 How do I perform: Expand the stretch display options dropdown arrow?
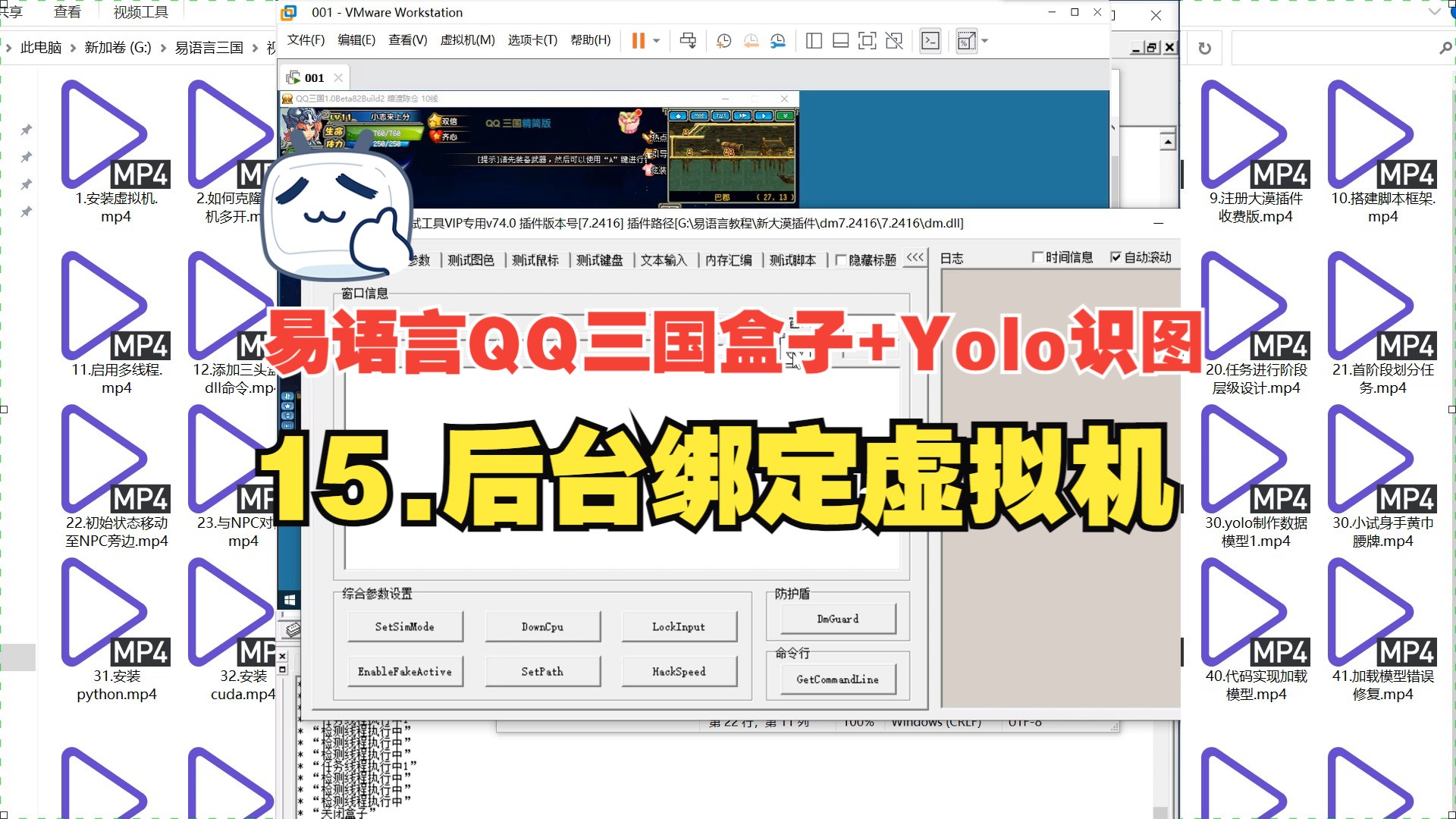(985, 41)
